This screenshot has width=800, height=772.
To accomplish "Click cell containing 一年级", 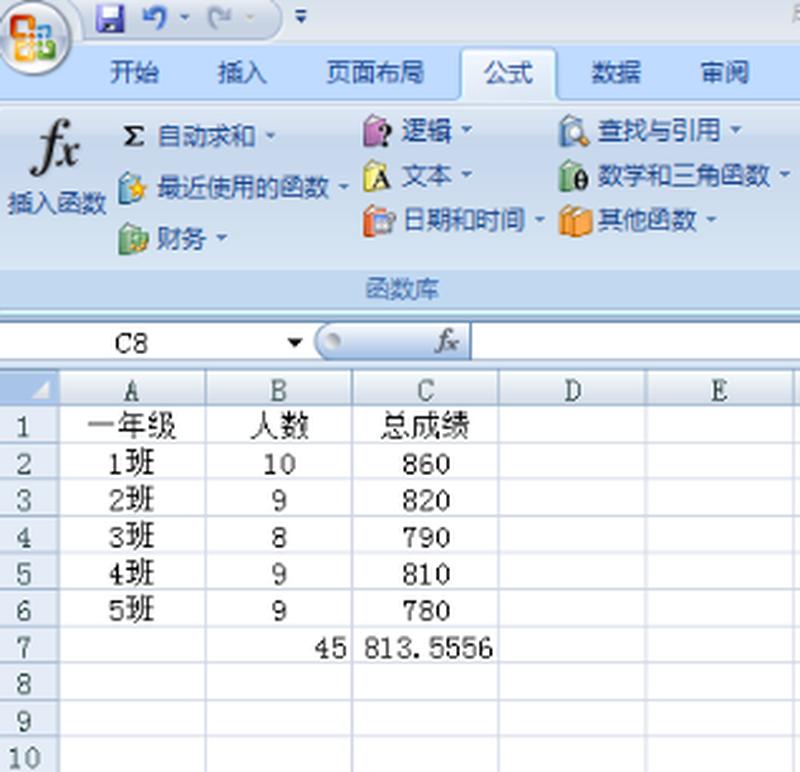I will click(x=132, y=425).
